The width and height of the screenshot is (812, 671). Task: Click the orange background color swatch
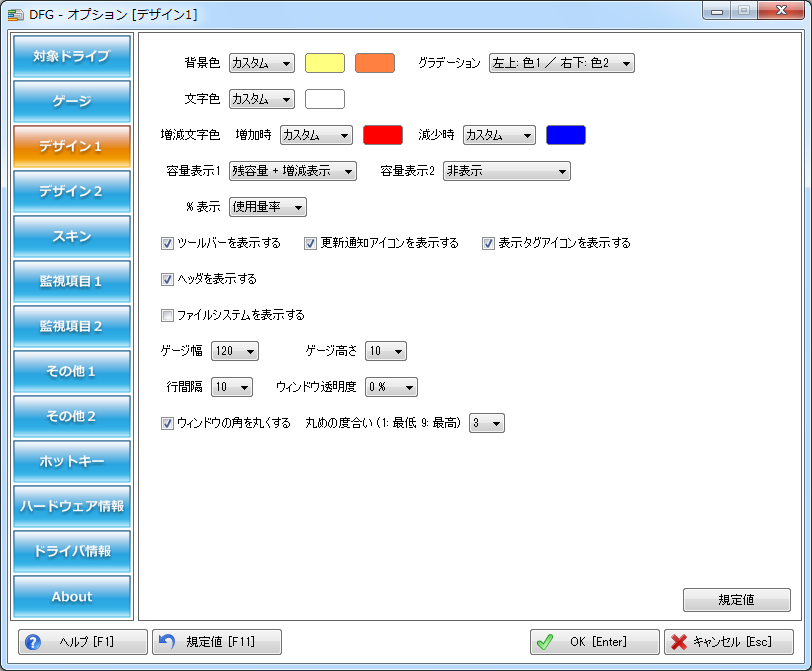(x=375, y=63)
